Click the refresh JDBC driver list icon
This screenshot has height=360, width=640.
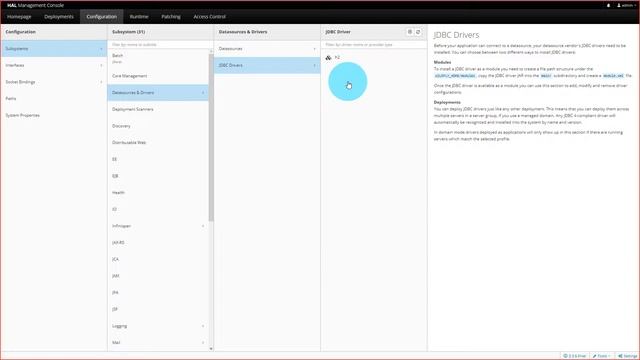pyautogui.click(x=418, y=32)
